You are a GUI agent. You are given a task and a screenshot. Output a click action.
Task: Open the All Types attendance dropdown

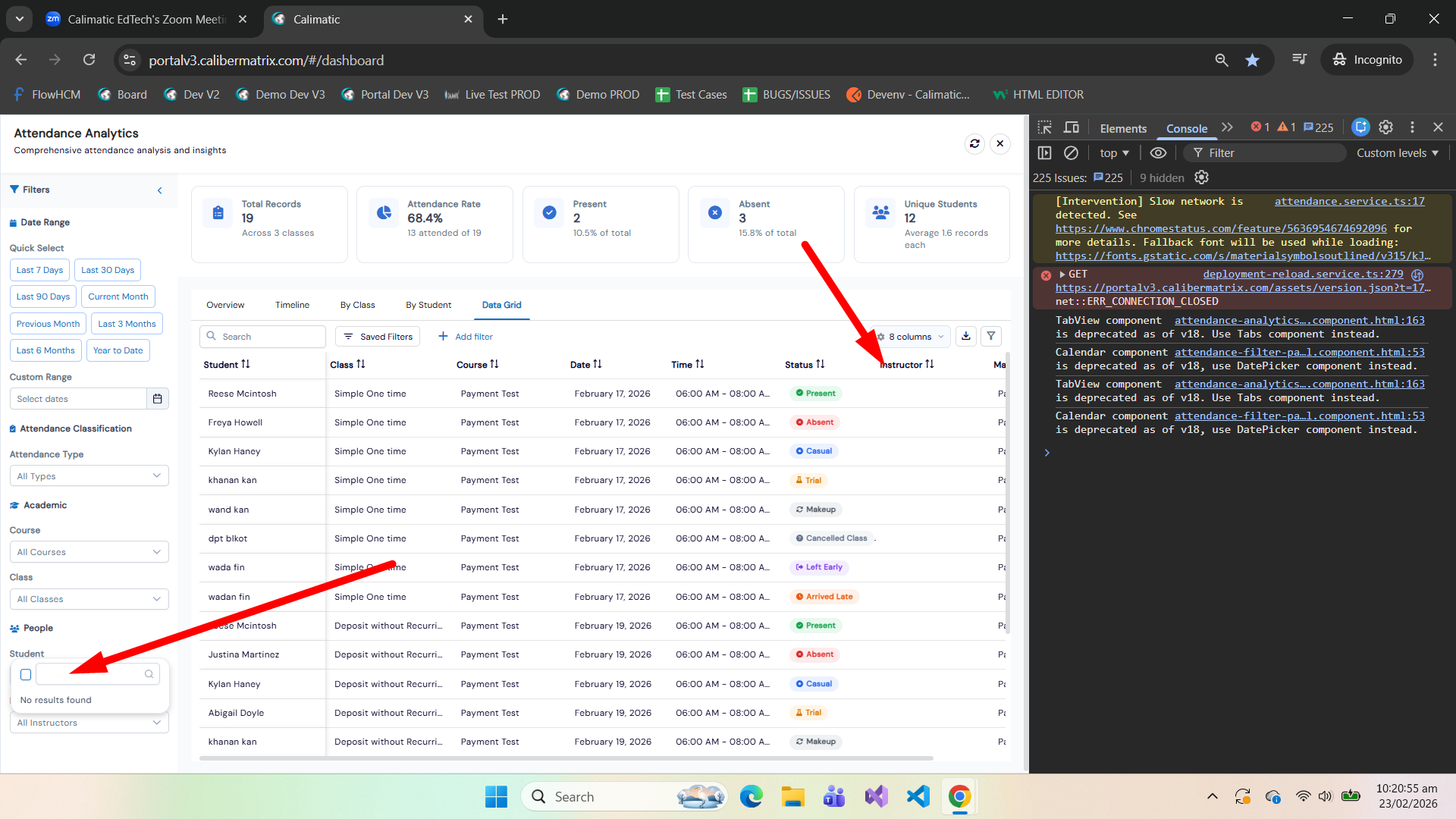coord(89,476)
